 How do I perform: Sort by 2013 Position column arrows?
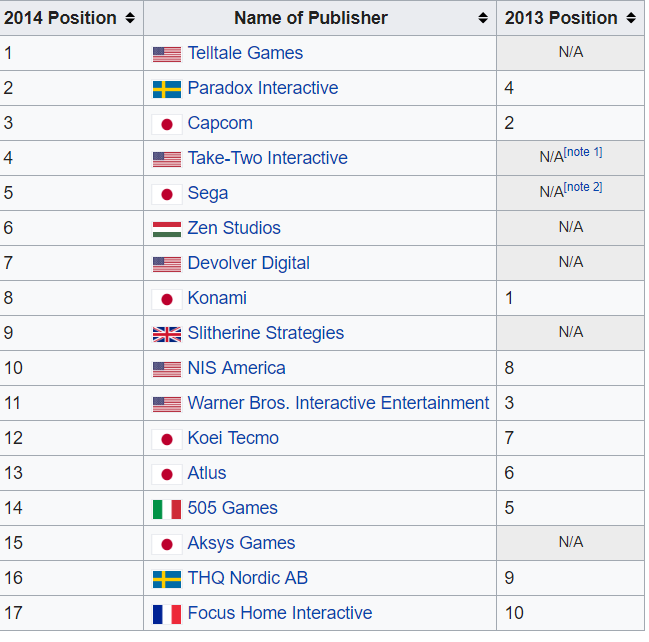tap(631, 18)
